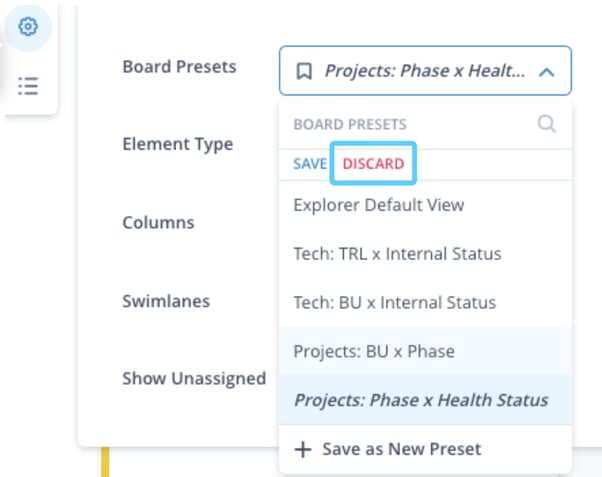Image resolution: width=602 pixels, height=477 pixels.
Task: Save changes to the current preset
Action: [309, 163]
